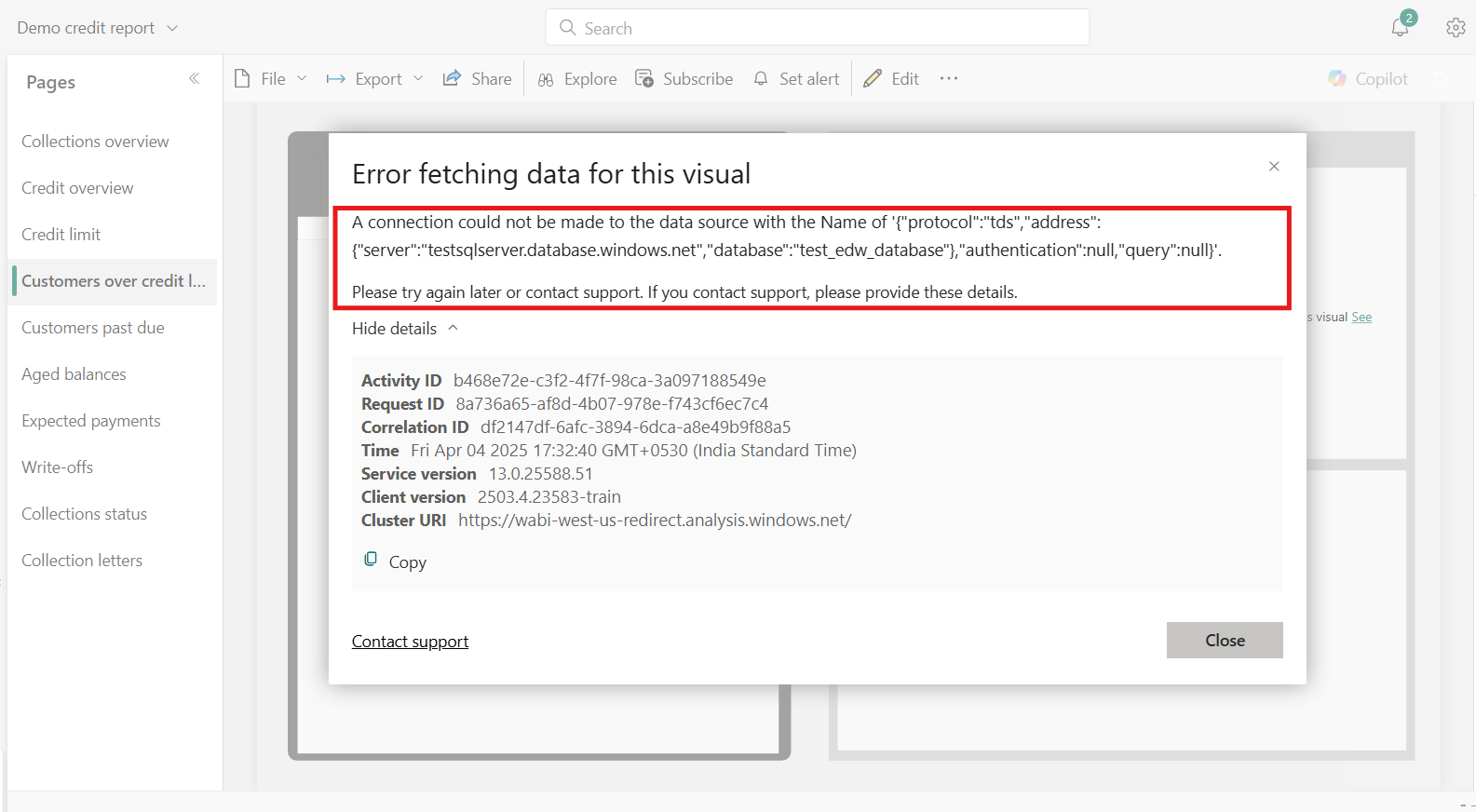Click the Edit button label

coord(905,79)
